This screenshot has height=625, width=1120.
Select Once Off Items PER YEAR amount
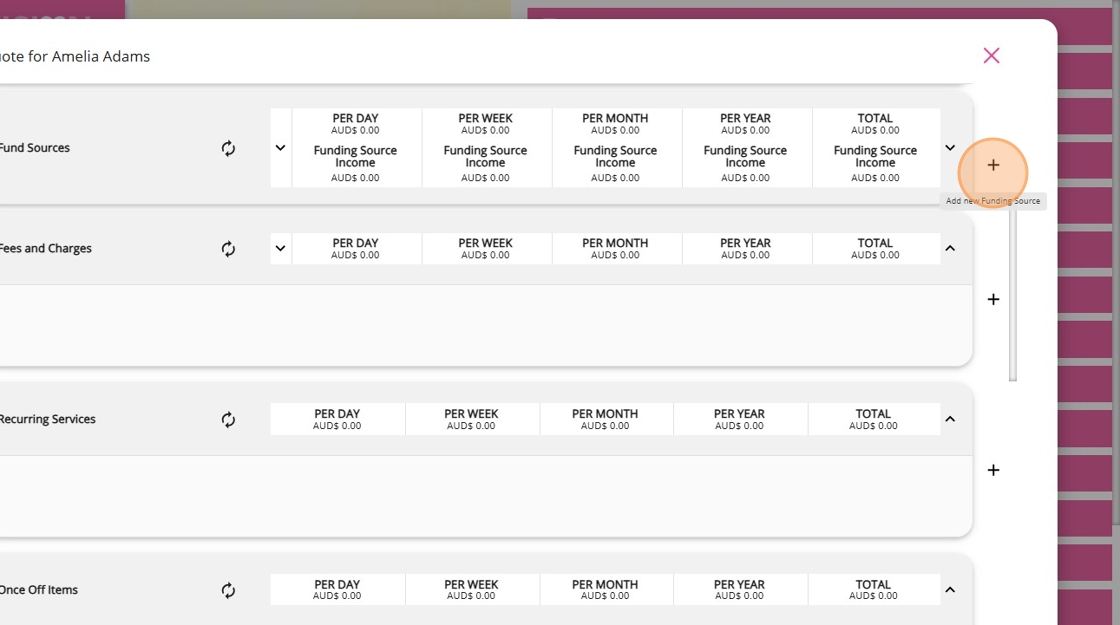pos(739,596)
